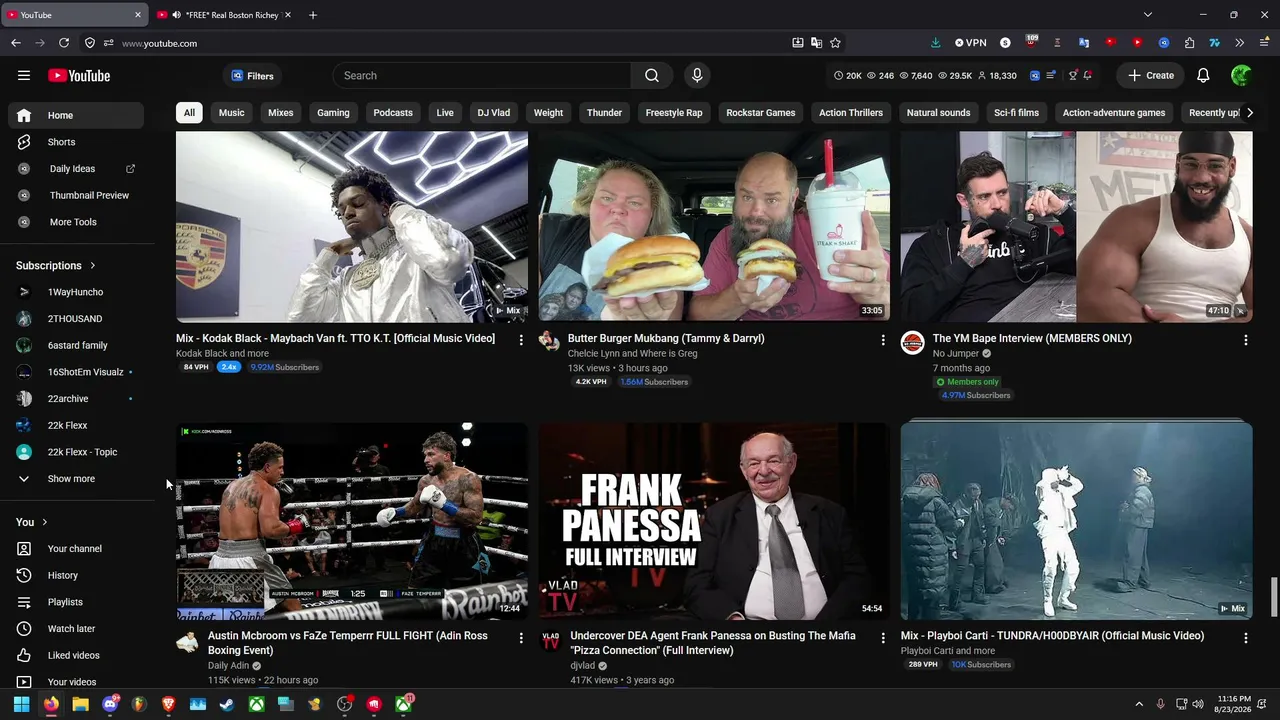
Task: Open the Windows Start menu
Action: click(21, 704)
